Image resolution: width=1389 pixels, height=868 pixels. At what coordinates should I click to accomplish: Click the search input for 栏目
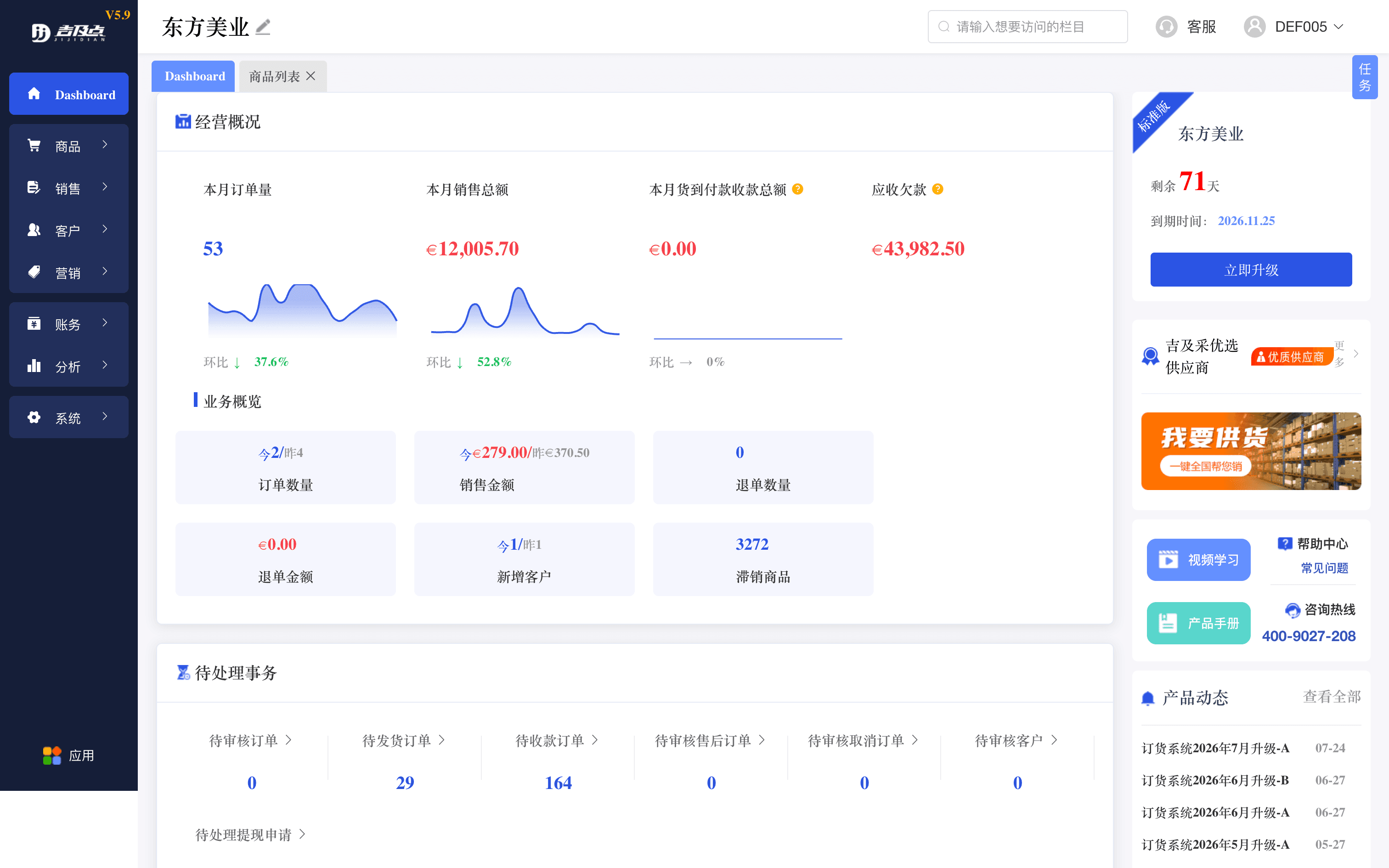pyautogui.click(x=1028, y=27)
